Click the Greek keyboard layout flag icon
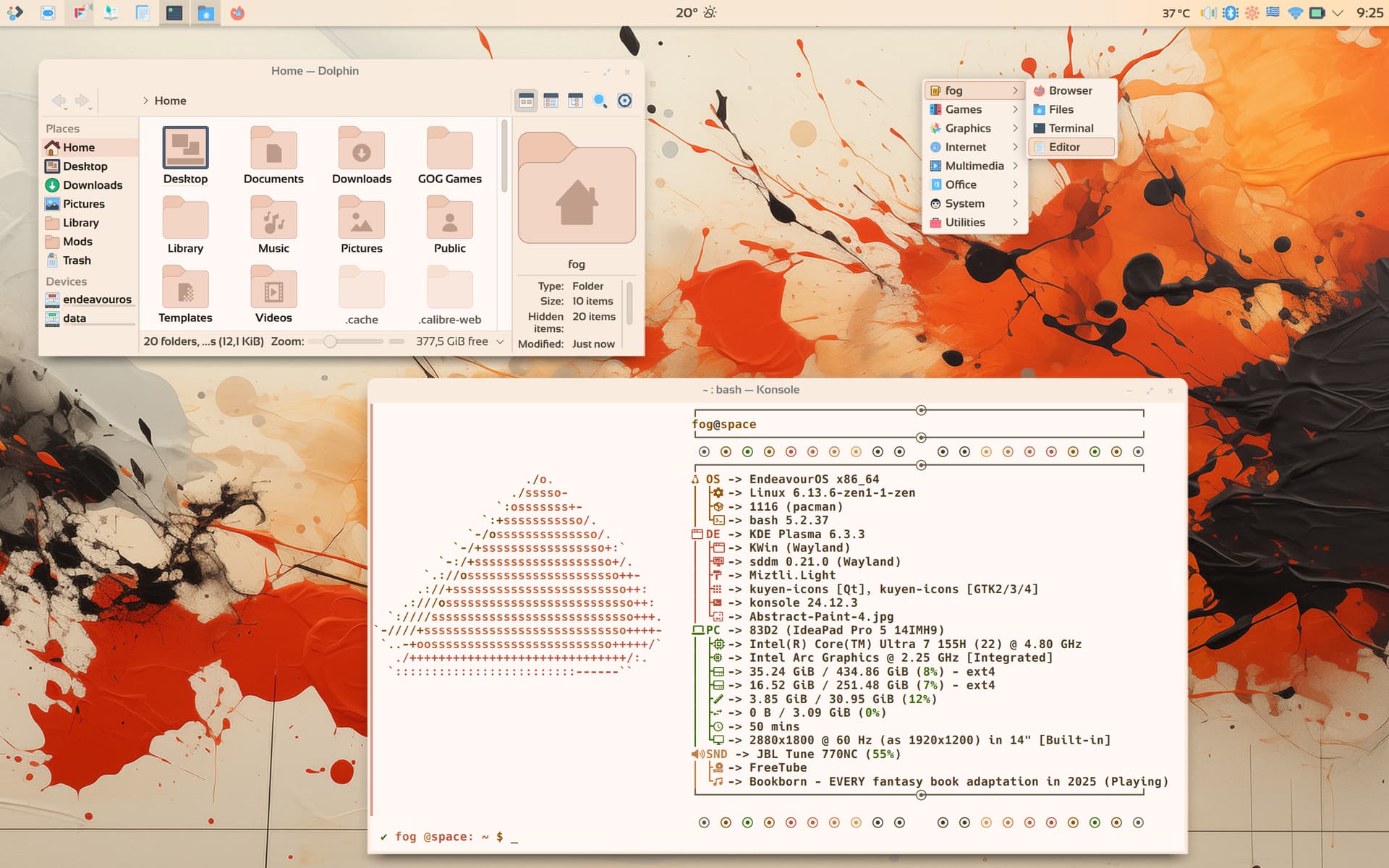This screenshot has height=868, width=1389. (1273, 13)
